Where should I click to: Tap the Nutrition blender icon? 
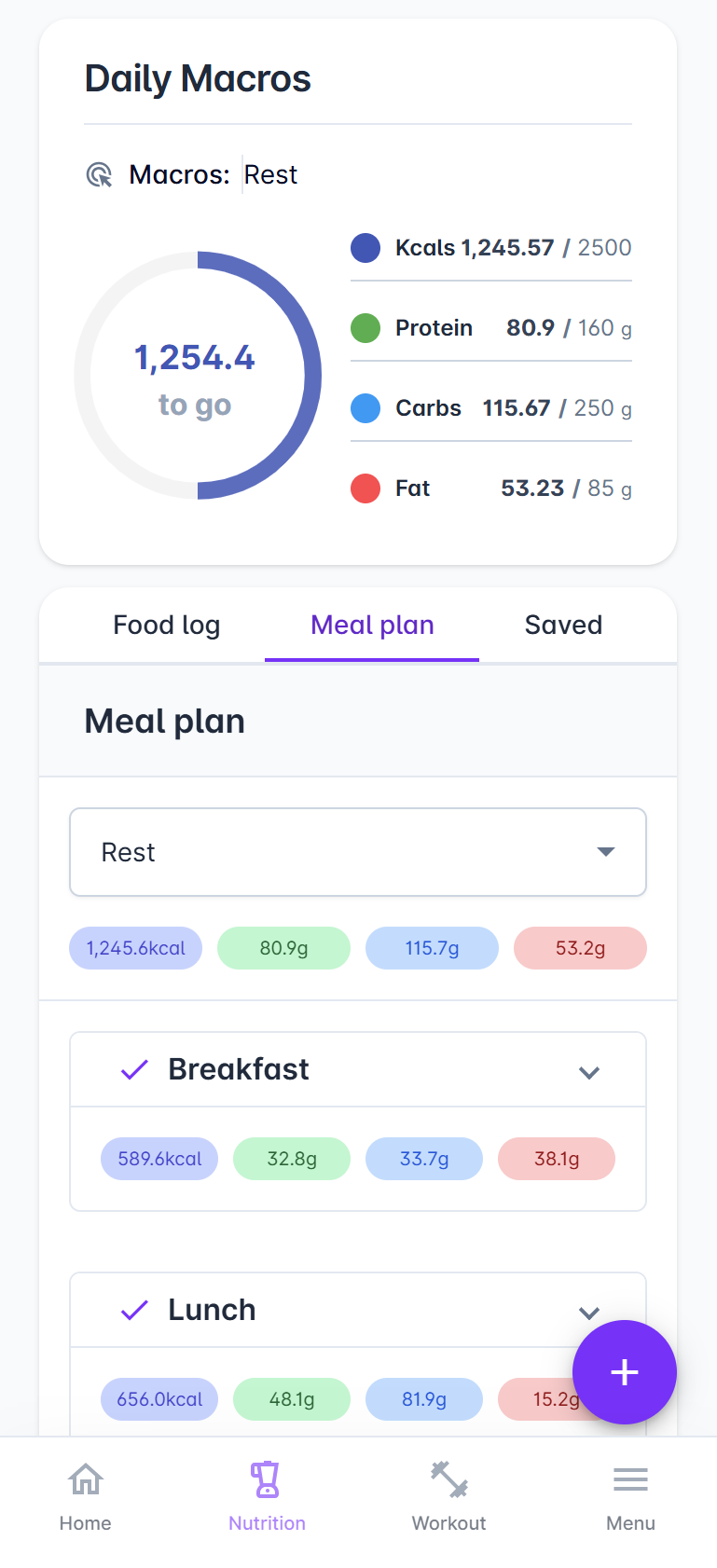click(x=267, y=1479)
